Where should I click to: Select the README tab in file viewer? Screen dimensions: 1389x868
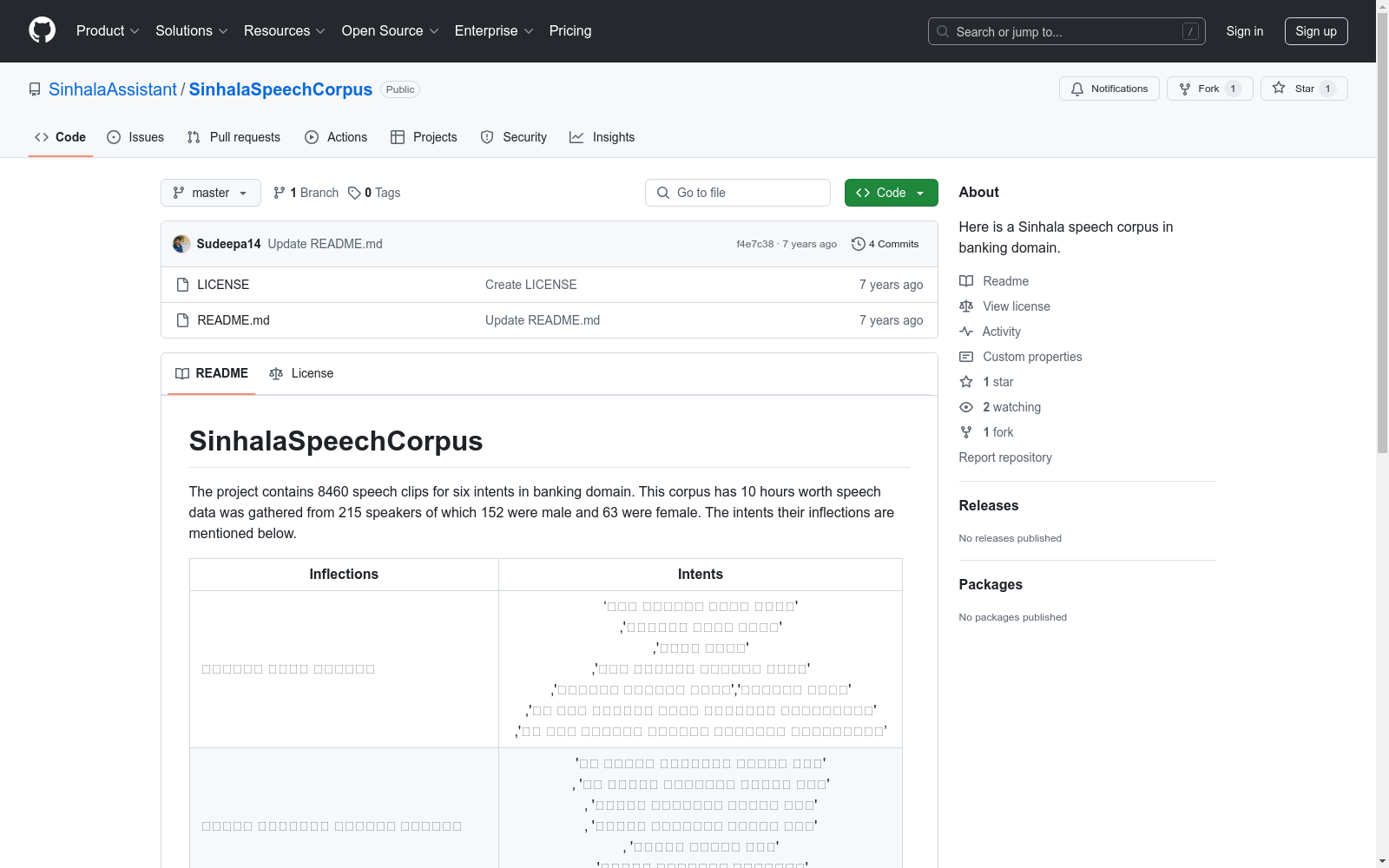click(x=212, y=373)
